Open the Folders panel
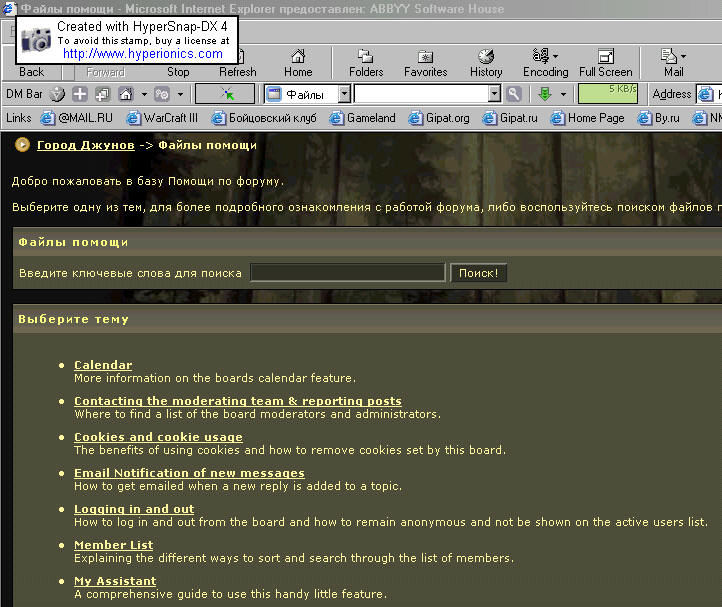This screenshot has width=722, height=607. point(366,63)
